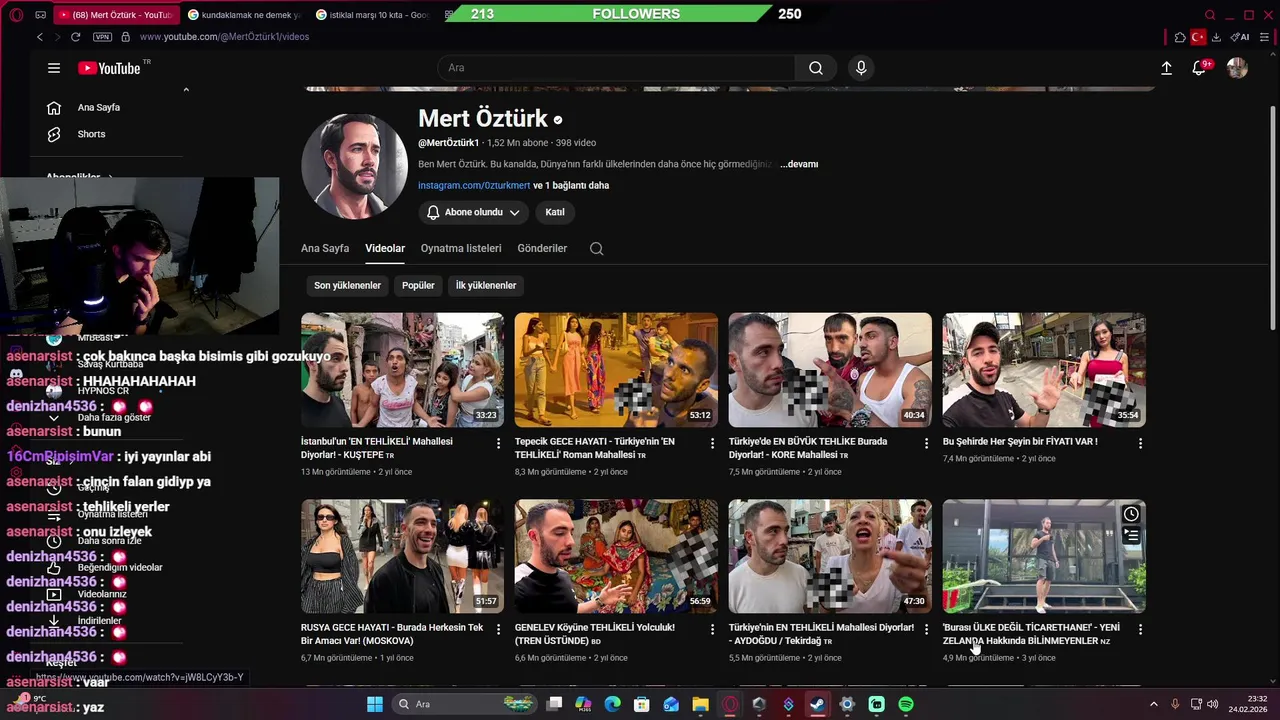This screenshot has height=720, width=1280.
Task: Open the Tepecik GECE HAYATI thumbnail
Action: point(616,370)
